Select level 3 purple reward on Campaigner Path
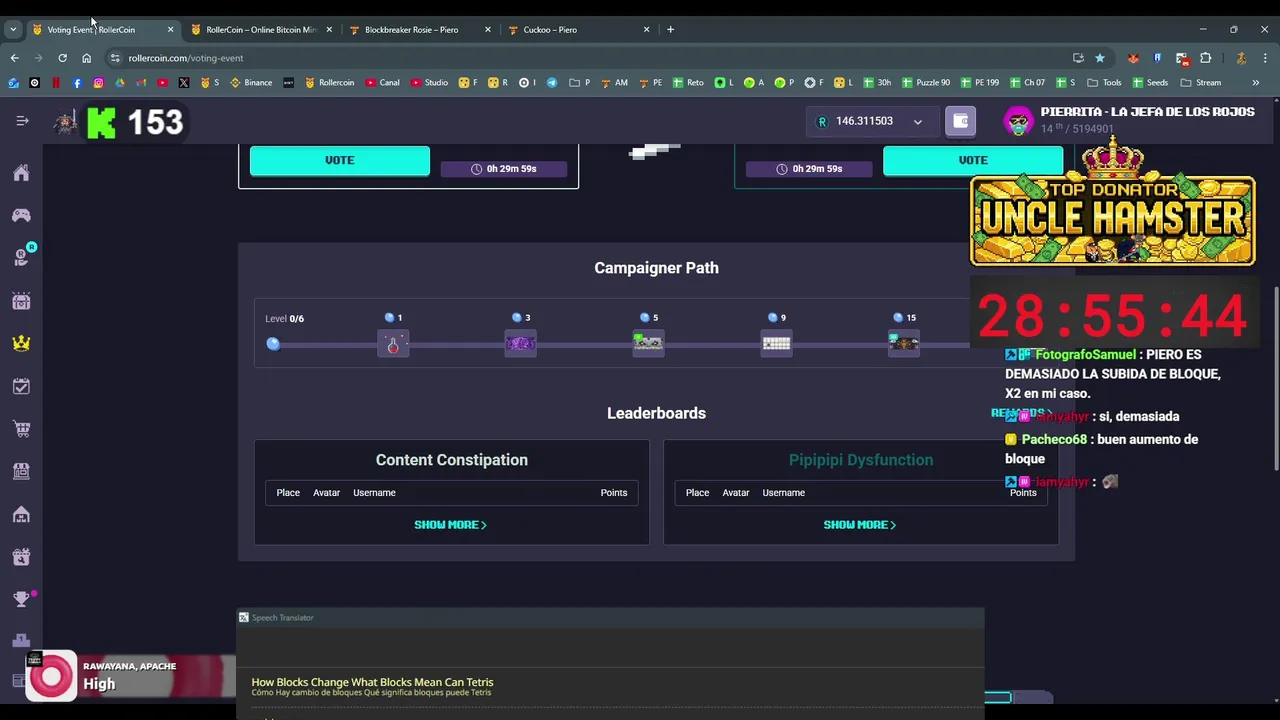The height and width of the screenshot is (720, 1280). (x=520, y=344)
